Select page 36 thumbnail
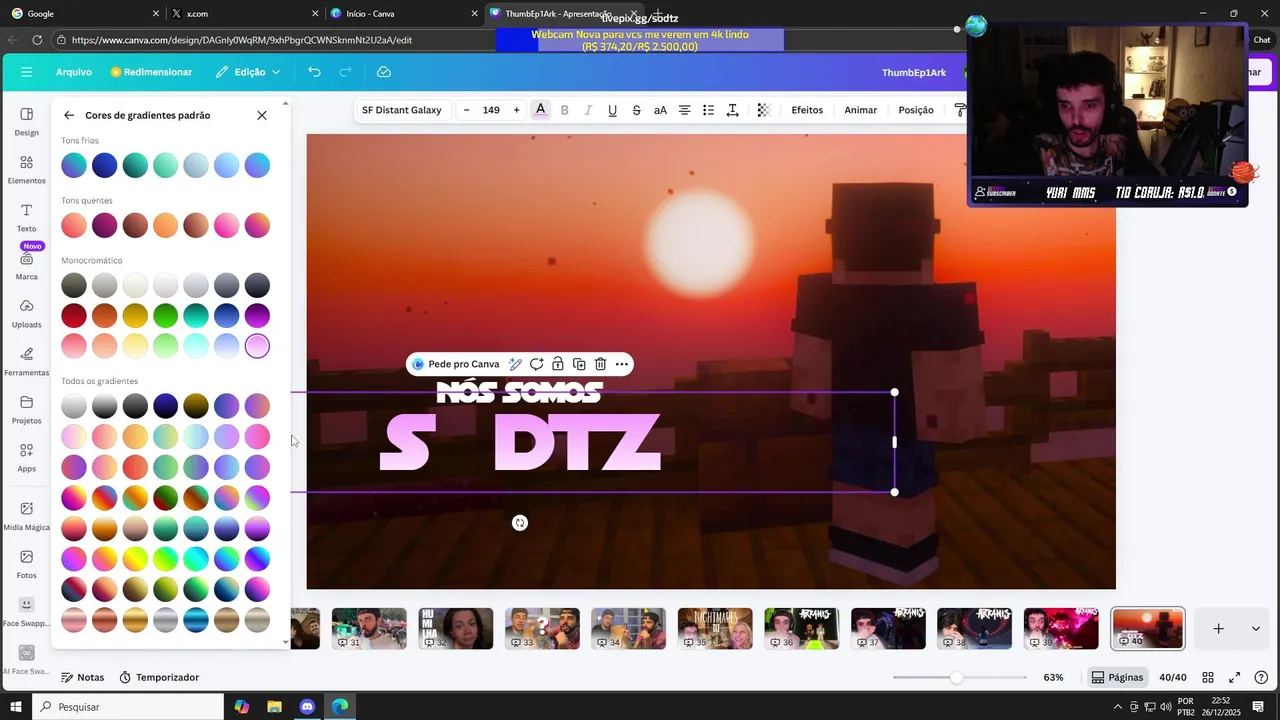Viewport: 1280px width, 720px height. point(802,629)
